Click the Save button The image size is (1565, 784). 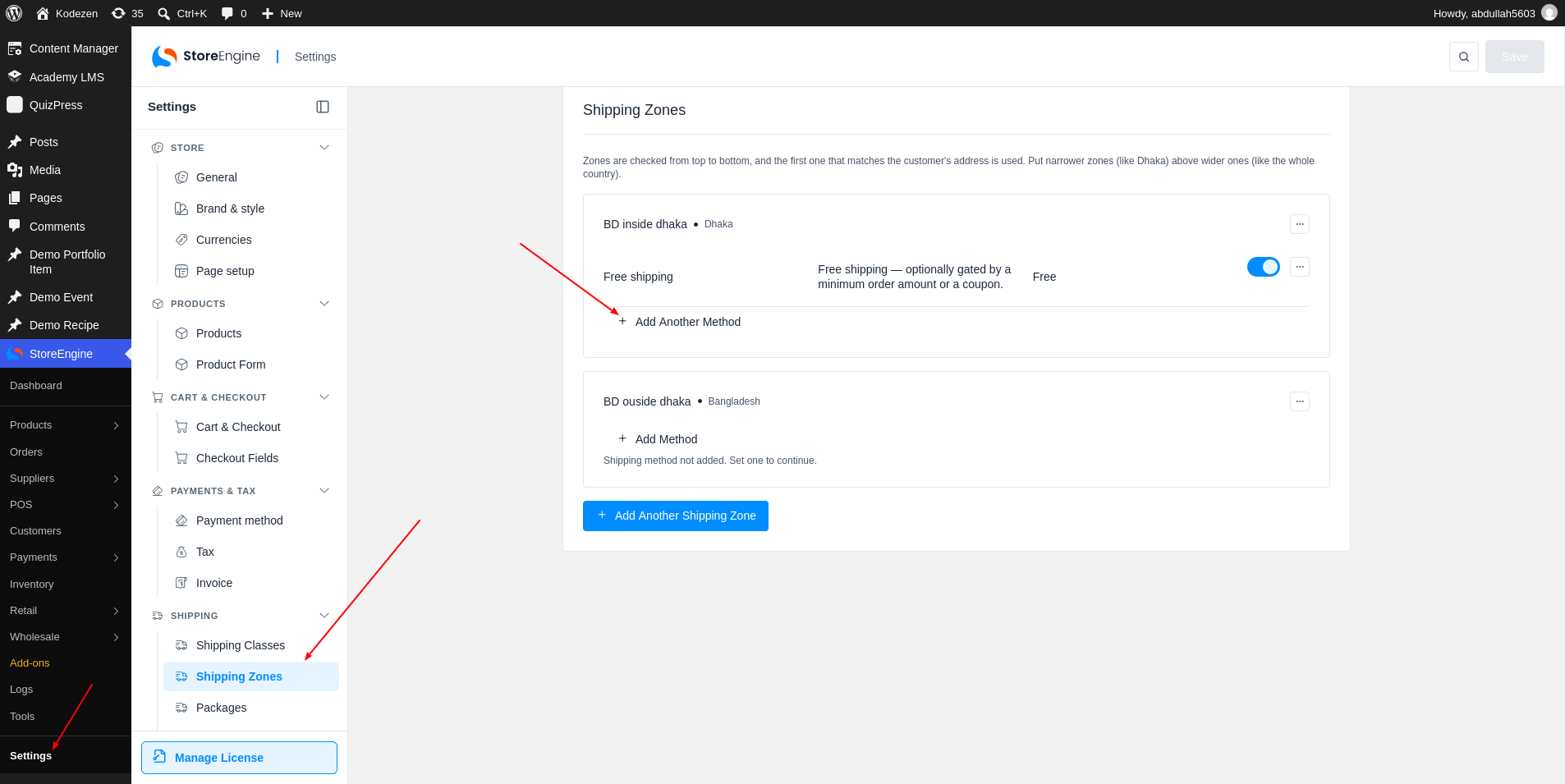pyautogui.click(x=1515, y=57)
